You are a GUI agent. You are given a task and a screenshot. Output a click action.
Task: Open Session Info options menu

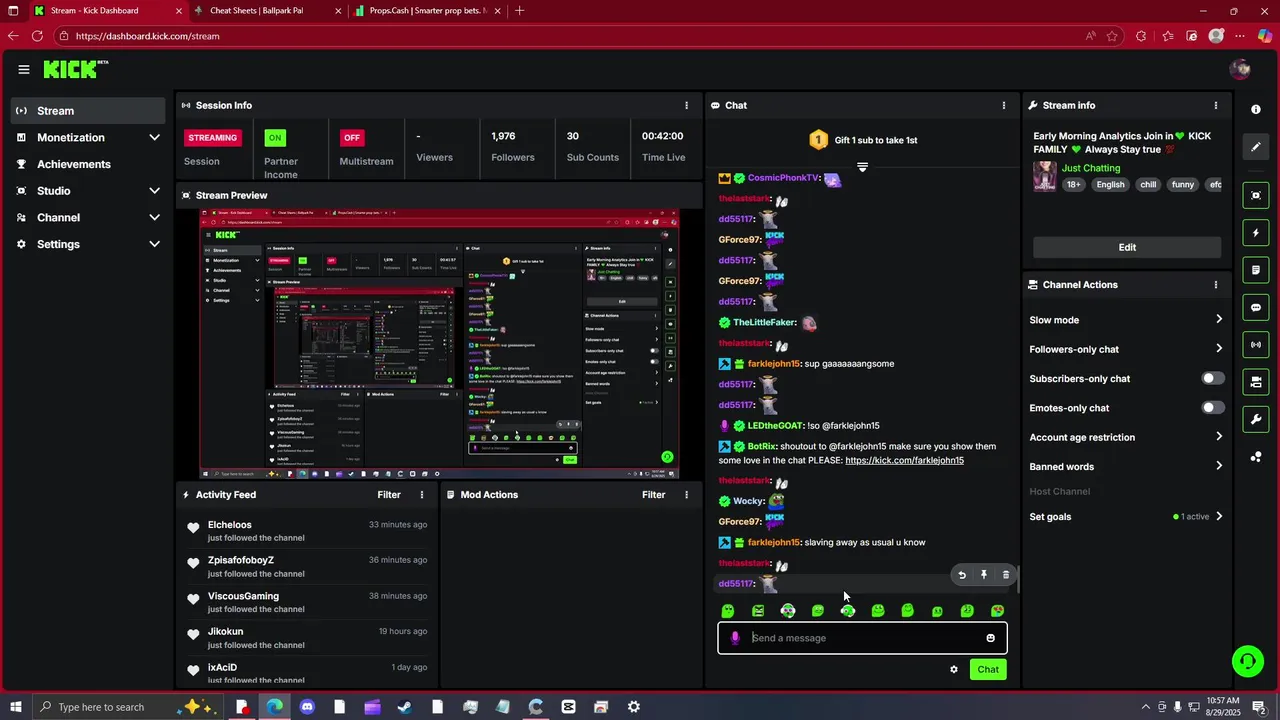pyautogui.click(x=686, y=105)
